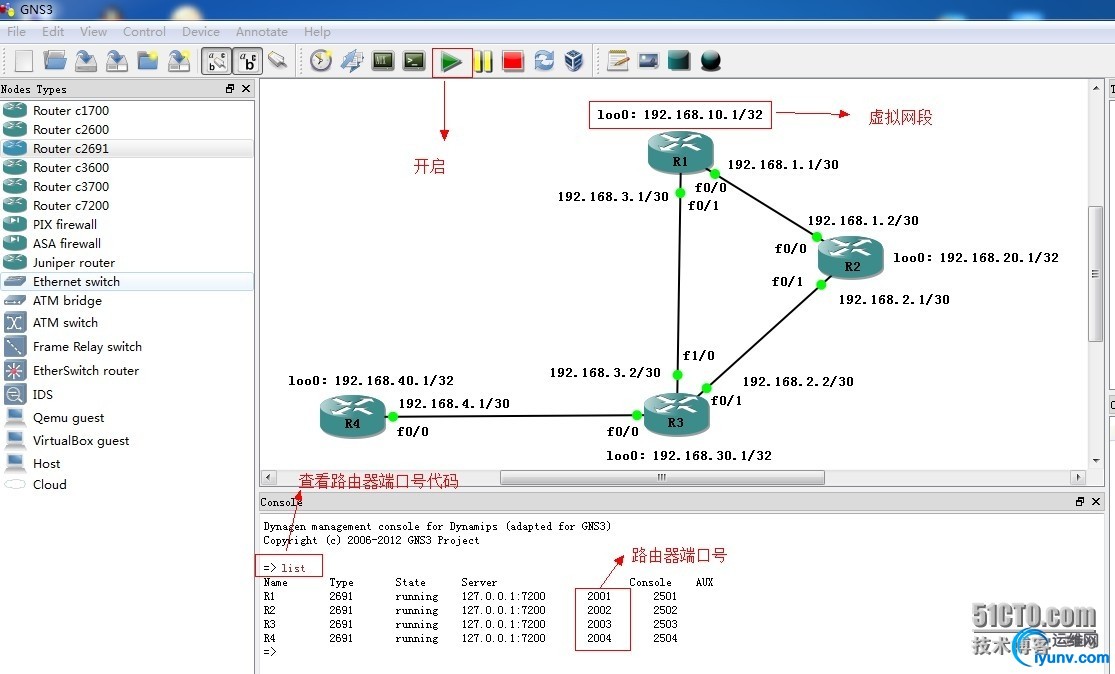Screen dimensions: 1115x674
Task: Click the topology scroll-up arrow
Action: click(1095, 87)
